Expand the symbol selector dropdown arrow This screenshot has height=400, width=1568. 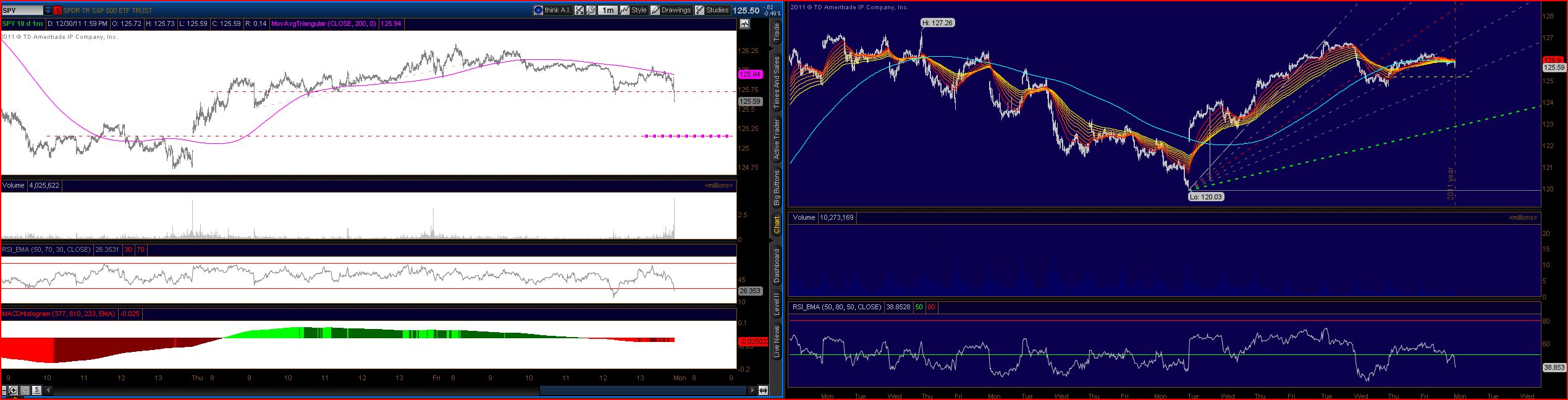[x=48, y=10]
